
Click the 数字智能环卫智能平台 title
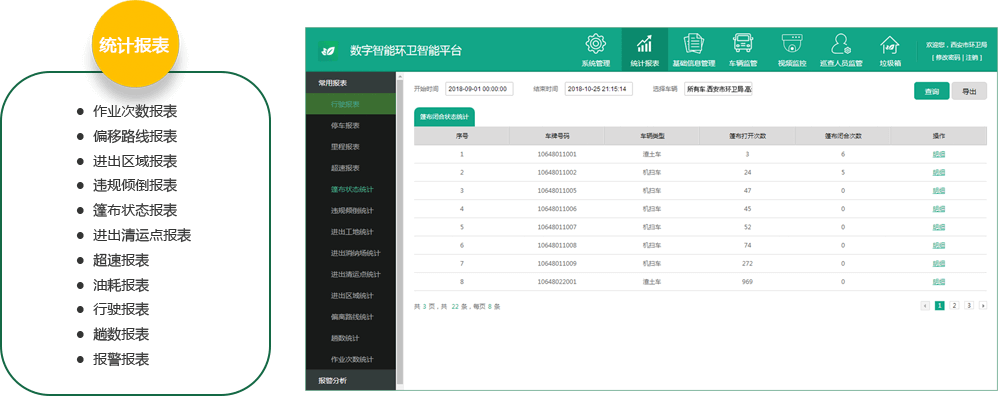pos(405,51)
